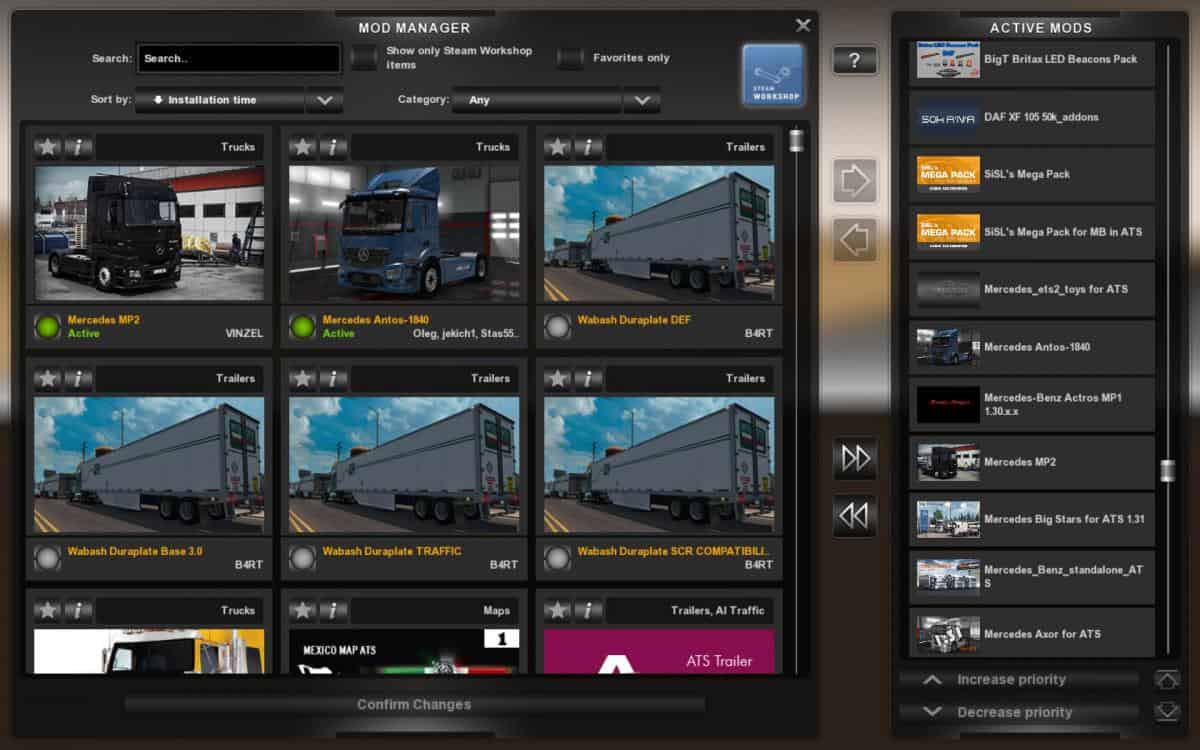Open info for Wabash Duraplate DEF mod
Screen dimensions: 1200x750
pos(588,147)
